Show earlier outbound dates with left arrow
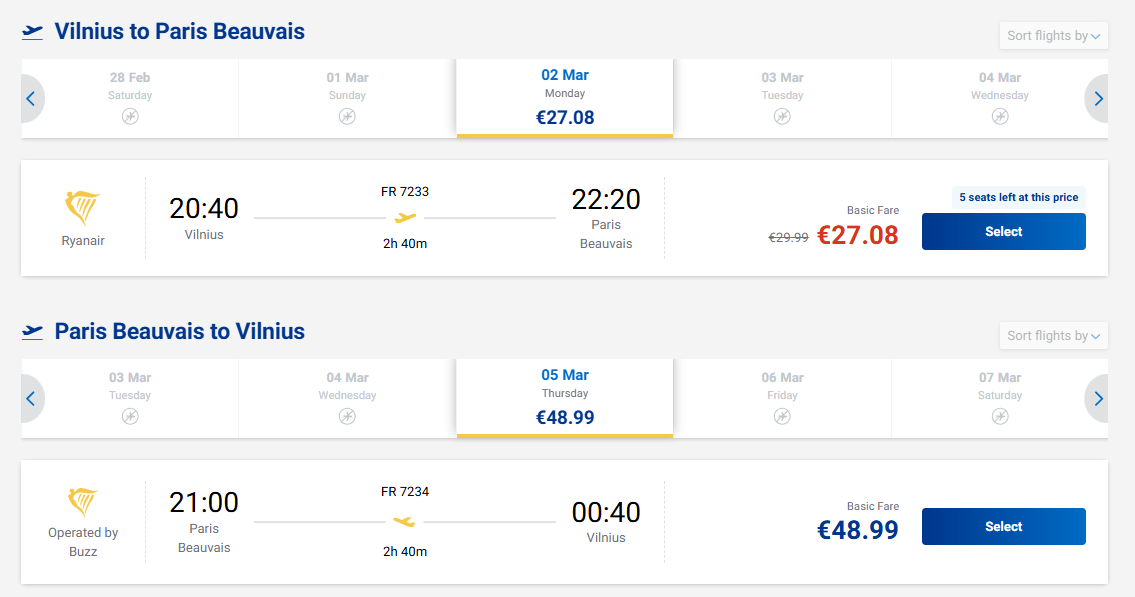1135x597 pixels. pyautogui.click(x=31, y=99)
